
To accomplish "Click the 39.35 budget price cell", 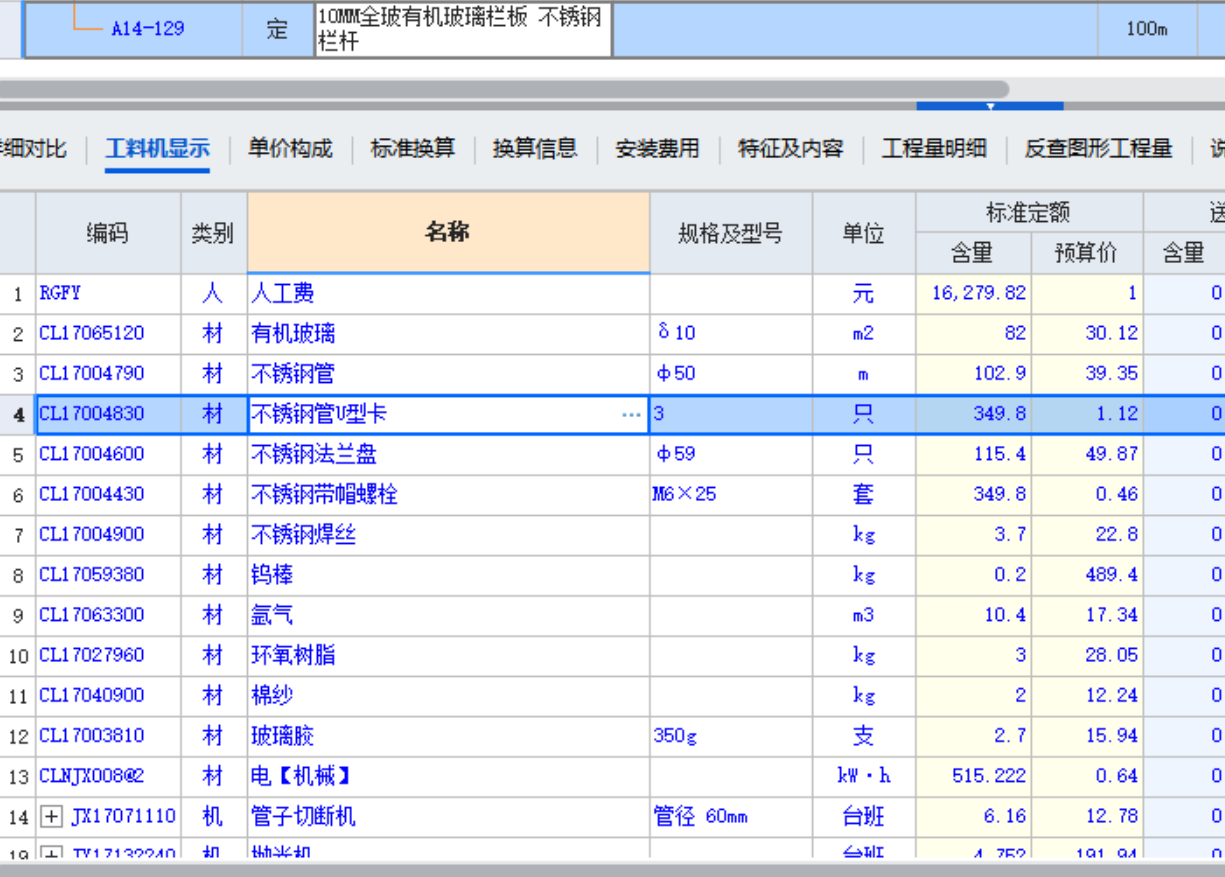I will pos(1087,374).
